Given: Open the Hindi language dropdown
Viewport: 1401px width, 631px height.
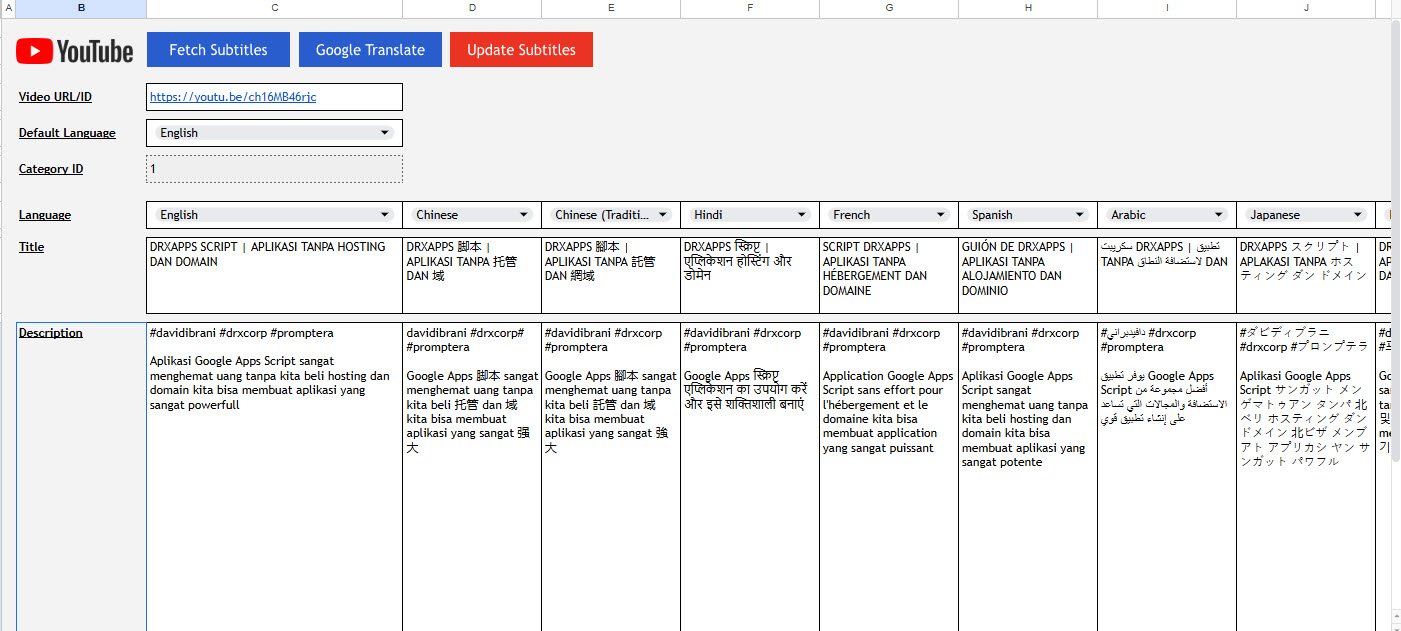Looking at the screenshot, I should pos(750,215).
